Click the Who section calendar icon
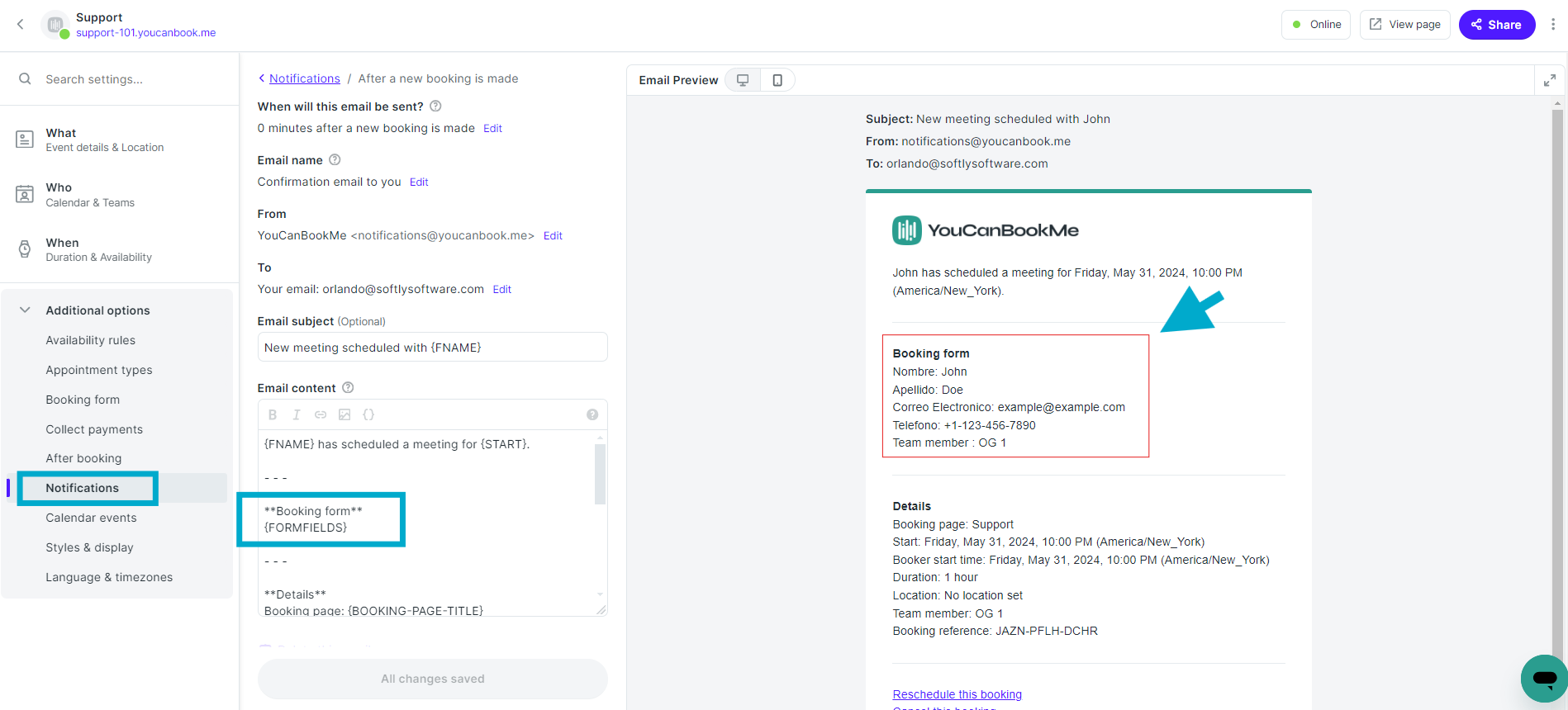 (x=25, y=194)
